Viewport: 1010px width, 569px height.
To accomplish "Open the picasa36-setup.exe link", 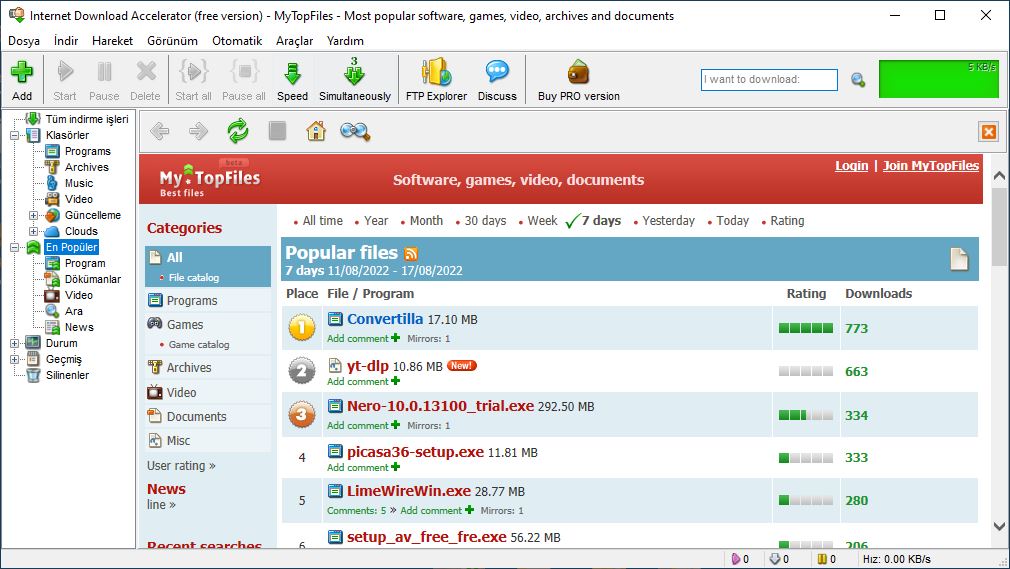I will 415,452.
